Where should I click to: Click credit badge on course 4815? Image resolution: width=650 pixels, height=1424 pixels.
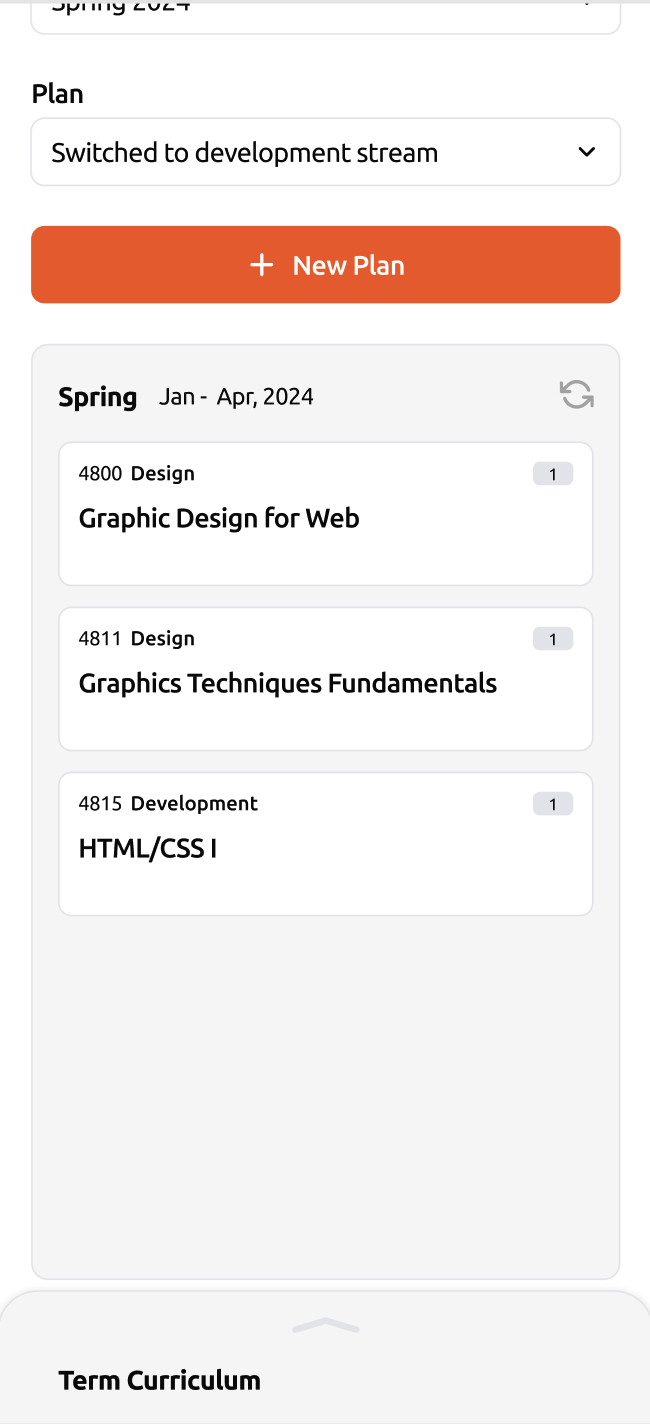[552, 804]
